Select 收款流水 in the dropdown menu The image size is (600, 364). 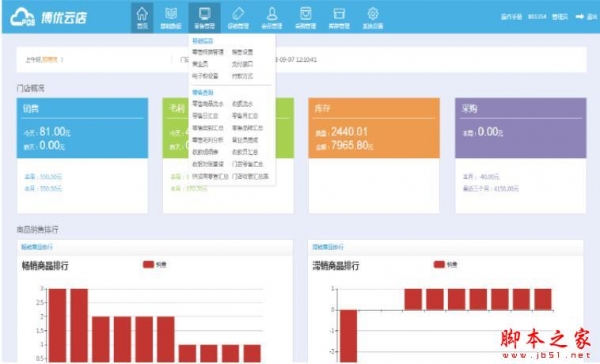pos(242,104)
